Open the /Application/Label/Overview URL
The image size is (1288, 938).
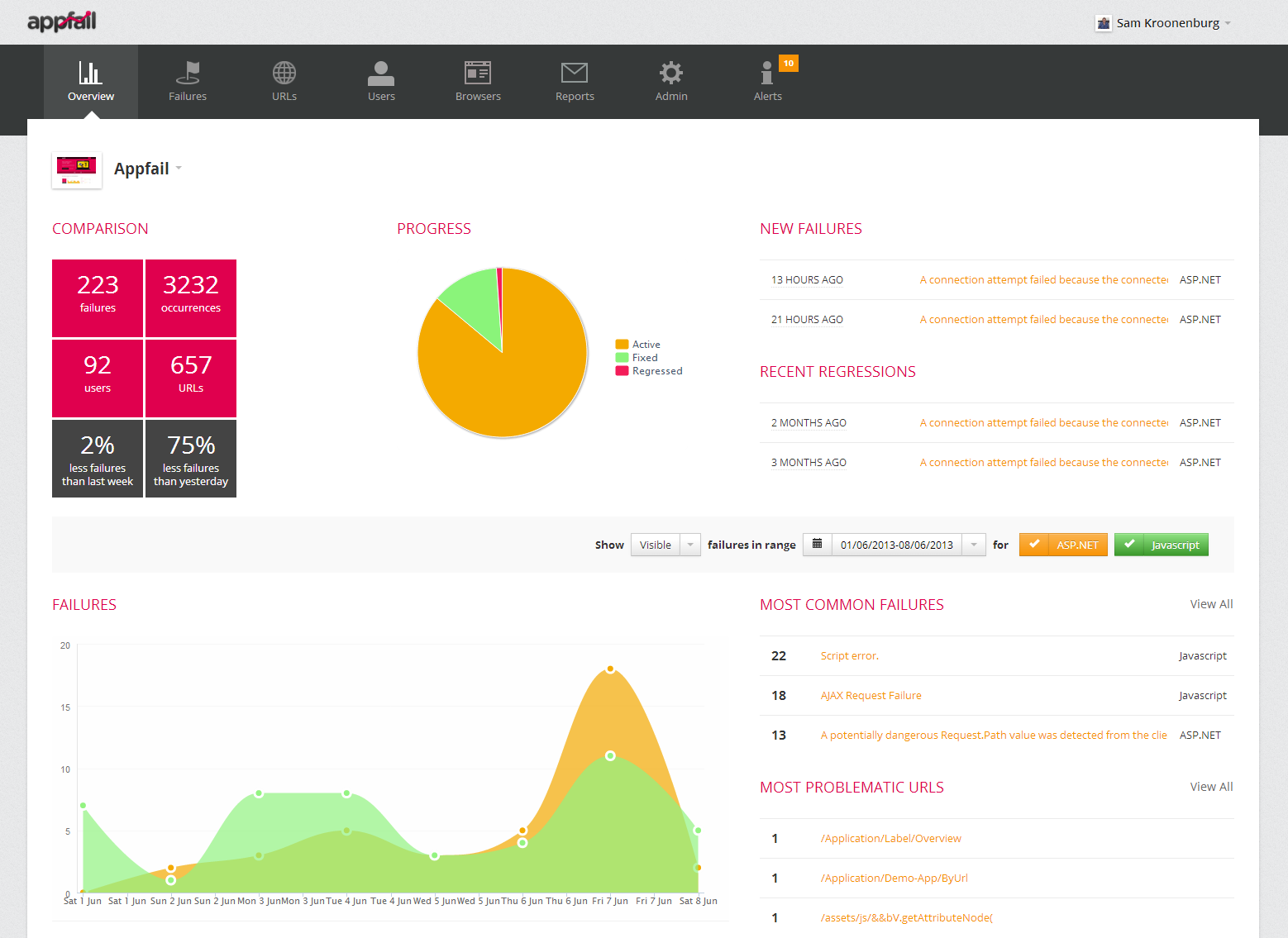click(x=890, y=838)
